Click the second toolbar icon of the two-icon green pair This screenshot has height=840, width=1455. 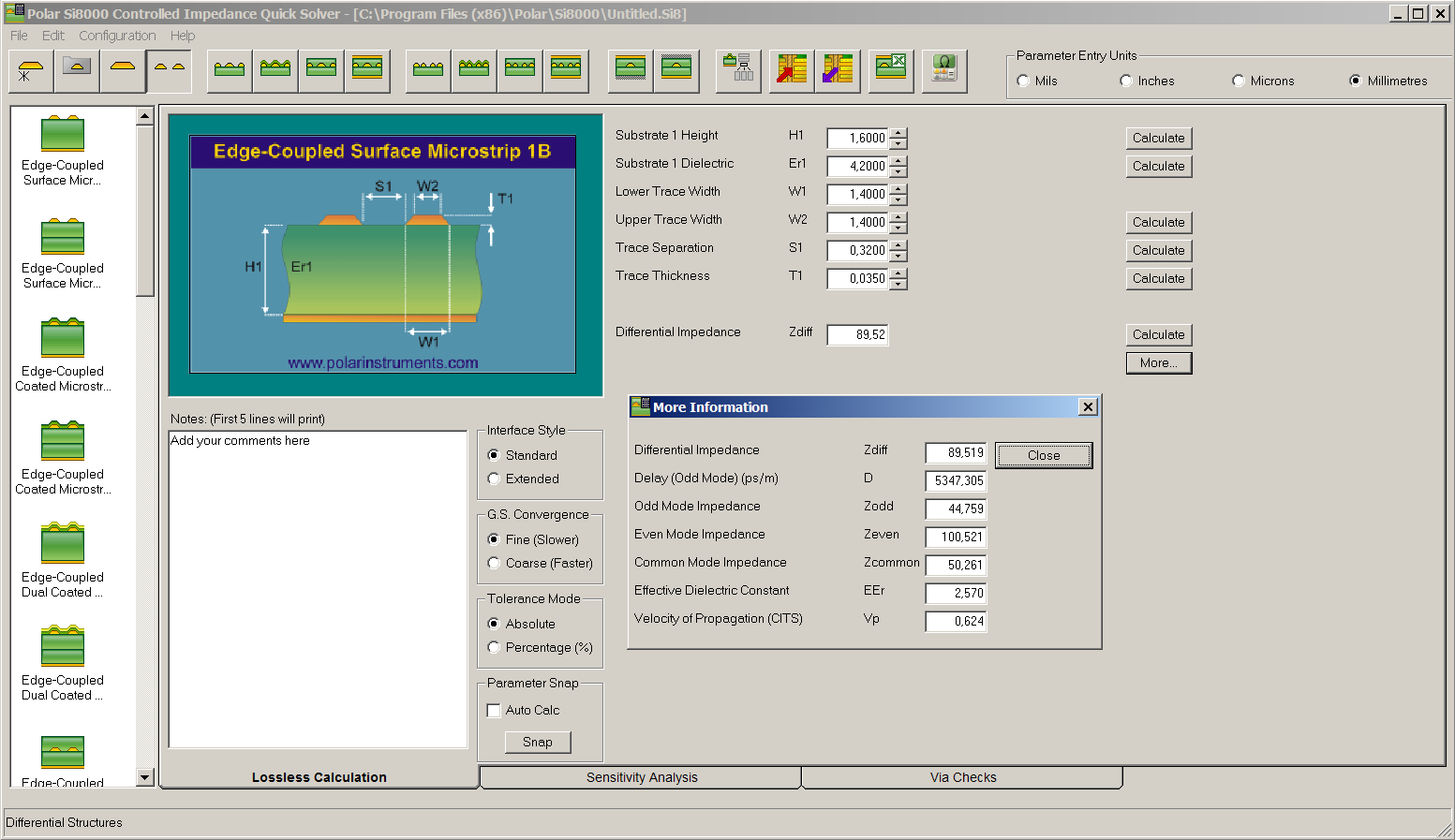(676, 71)
